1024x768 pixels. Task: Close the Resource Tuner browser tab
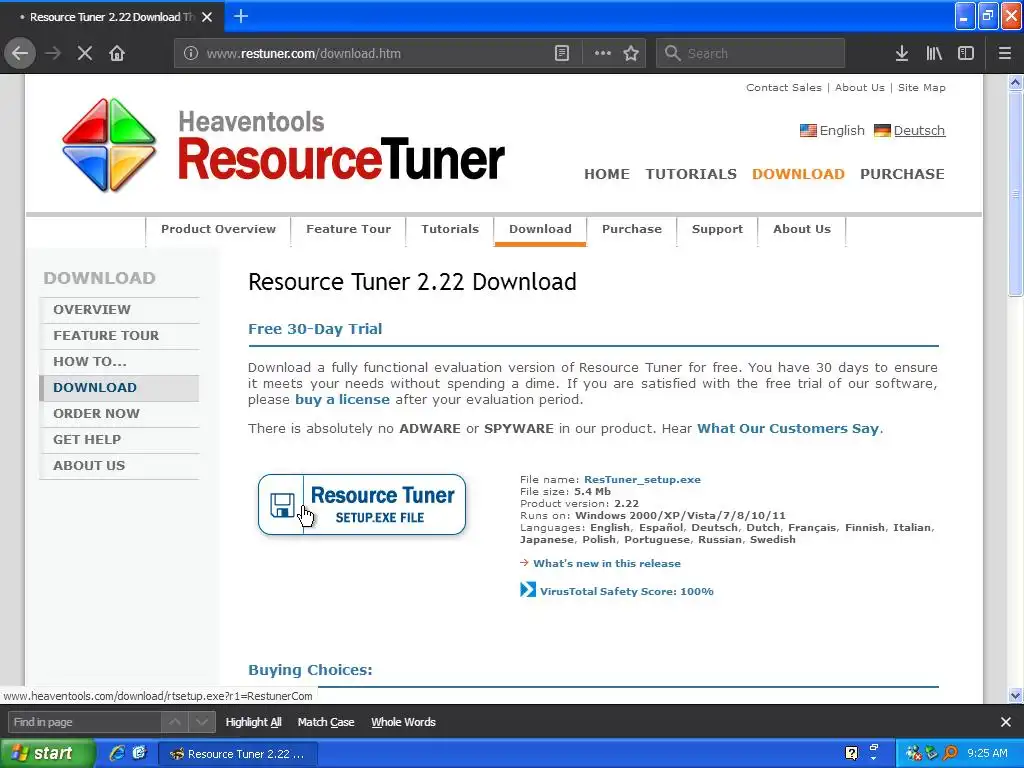click(x=207, y=17)
